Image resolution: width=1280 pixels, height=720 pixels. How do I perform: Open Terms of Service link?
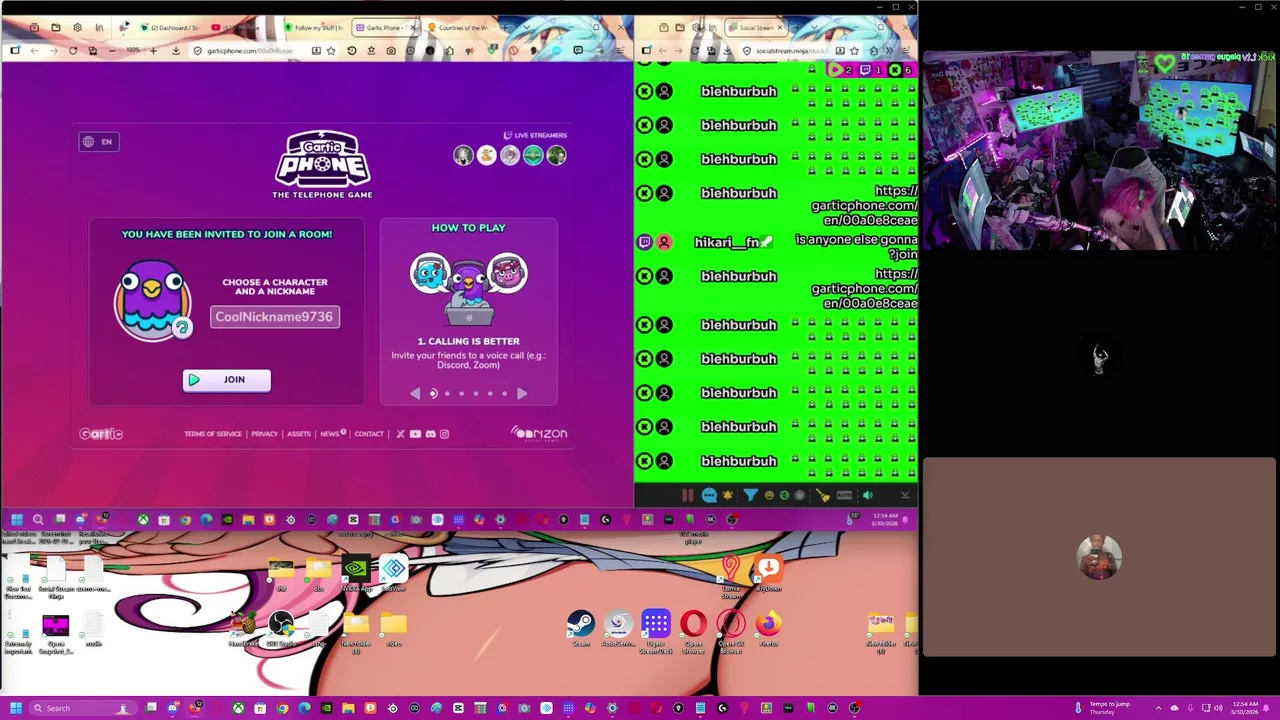coord(213,434)
